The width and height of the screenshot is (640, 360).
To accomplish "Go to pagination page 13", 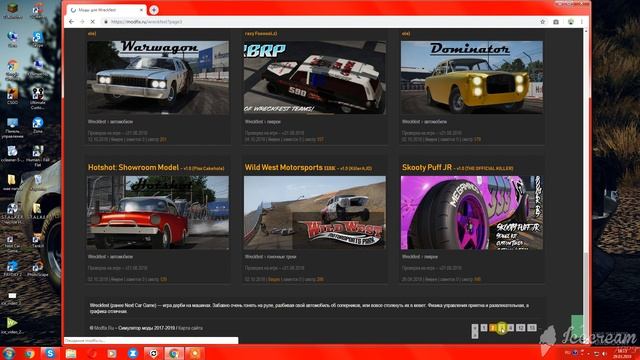I will coord(532,328).
